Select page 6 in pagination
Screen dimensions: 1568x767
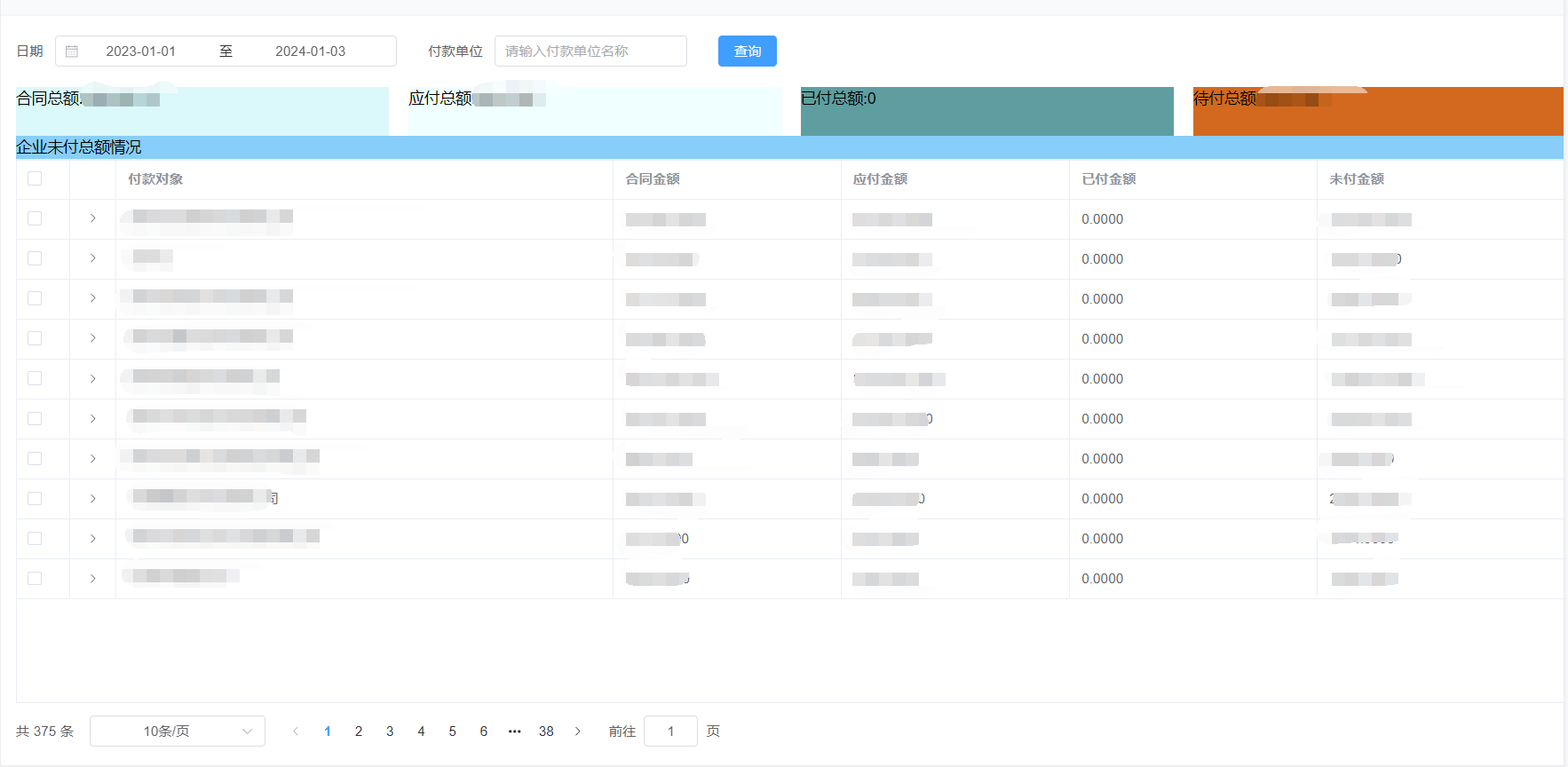coord(483,731)
